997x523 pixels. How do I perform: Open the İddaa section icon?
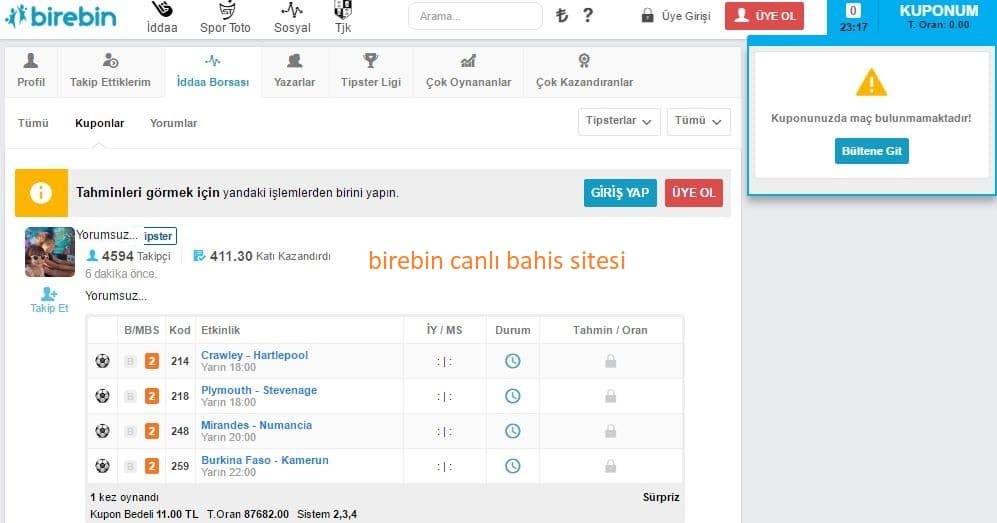tap(161, 11)
